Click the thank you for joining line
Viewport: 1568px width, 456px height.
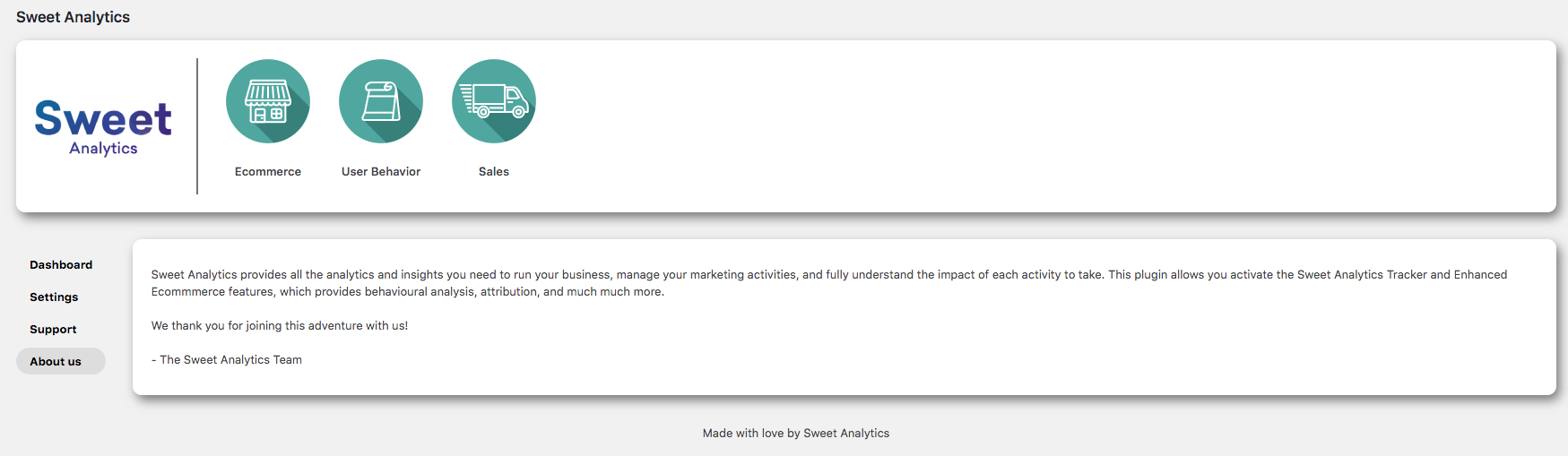point(280,325)
